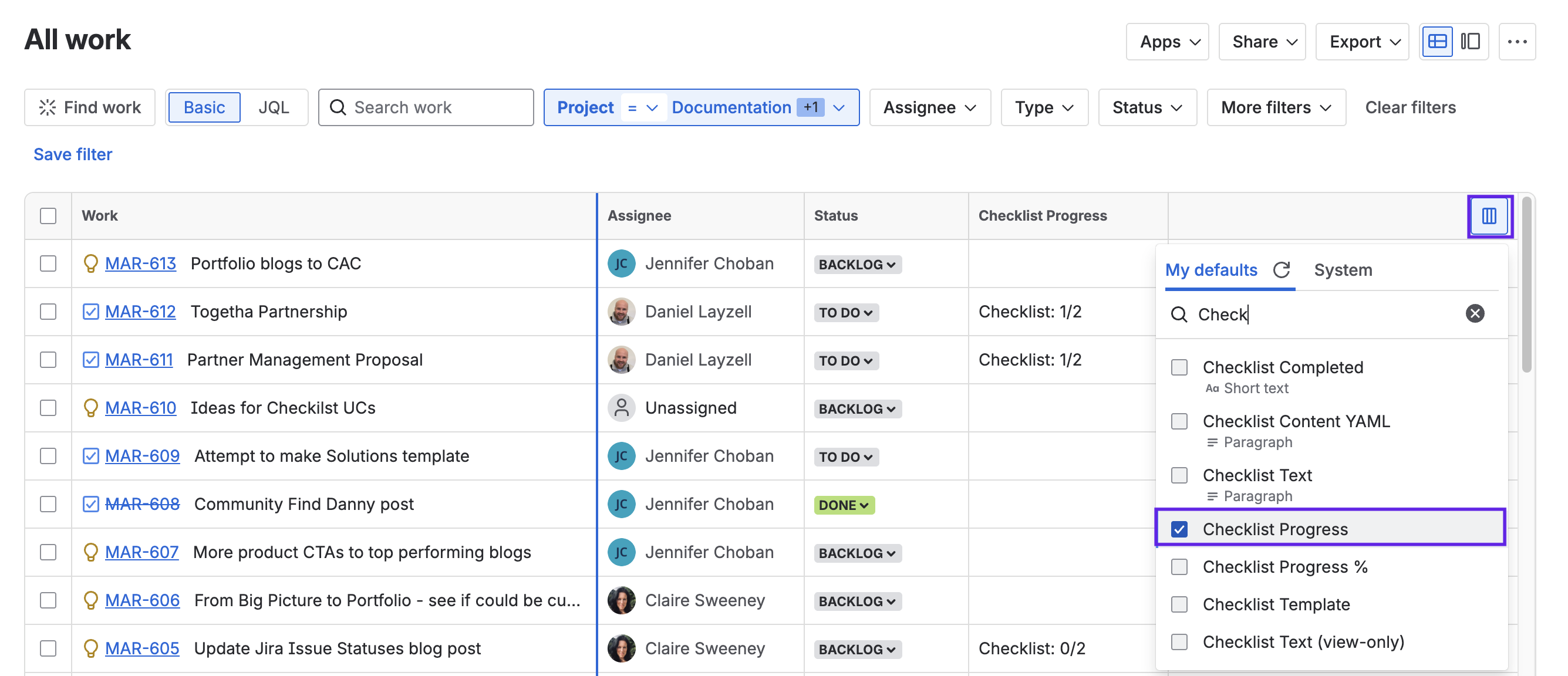Click the Save filter link

click(x=72, y=154)
